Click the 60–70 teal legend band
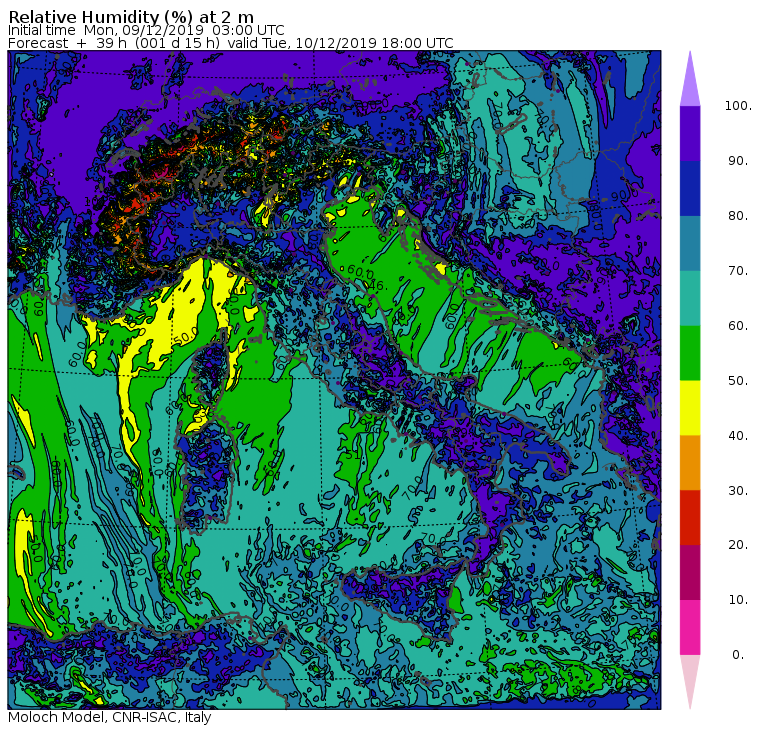The width and height of the screenshot is (760, 731). click(690, 298)
